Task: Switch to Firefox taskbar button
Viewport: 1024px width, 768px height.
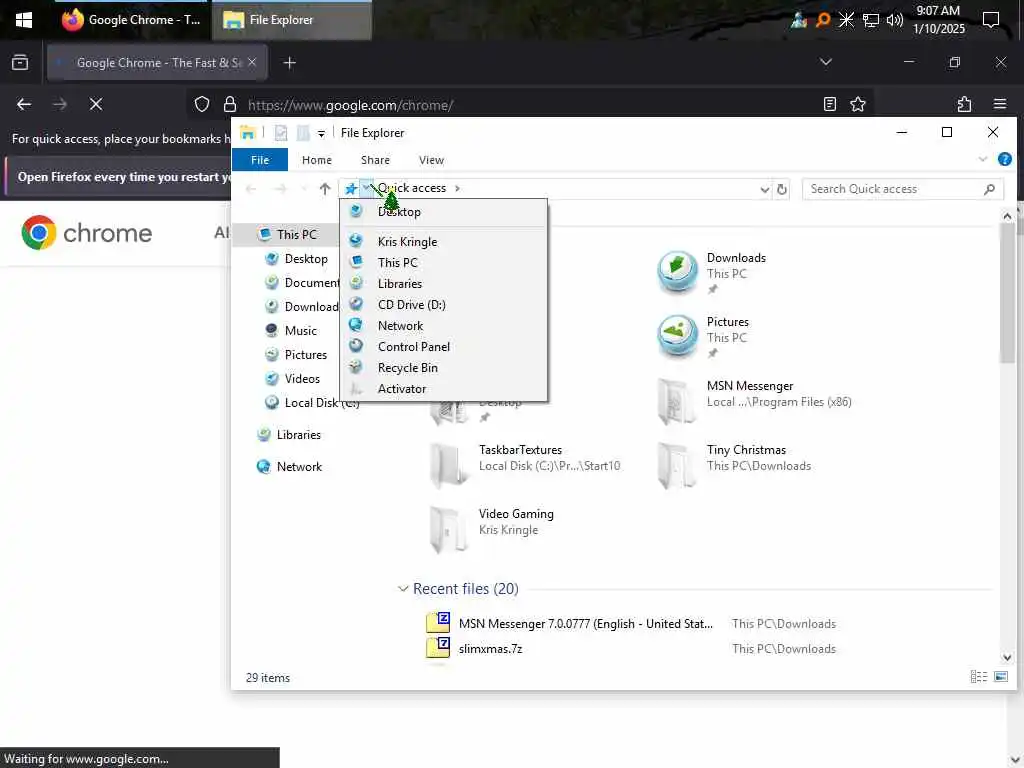Action: tap(131, 20)
